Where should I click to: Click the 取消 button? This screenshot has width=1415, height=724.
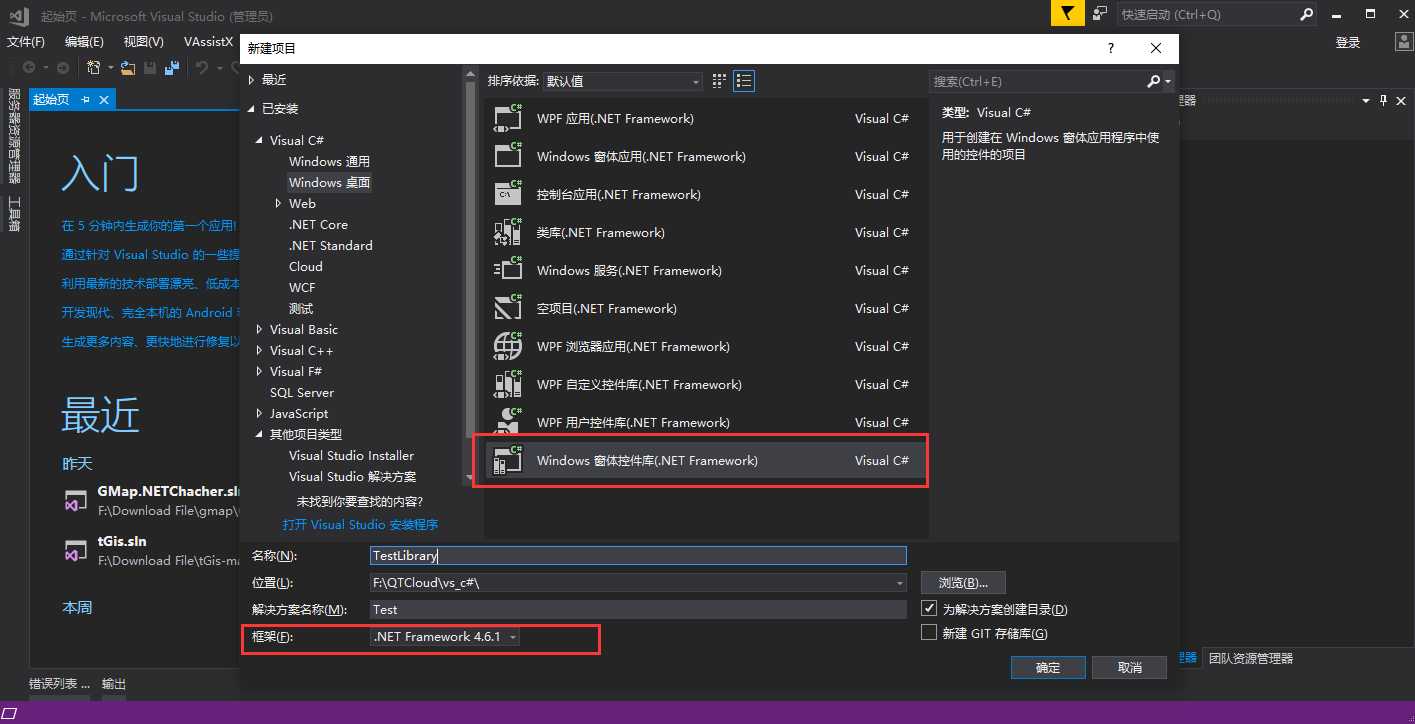[x=1129, y=667]
